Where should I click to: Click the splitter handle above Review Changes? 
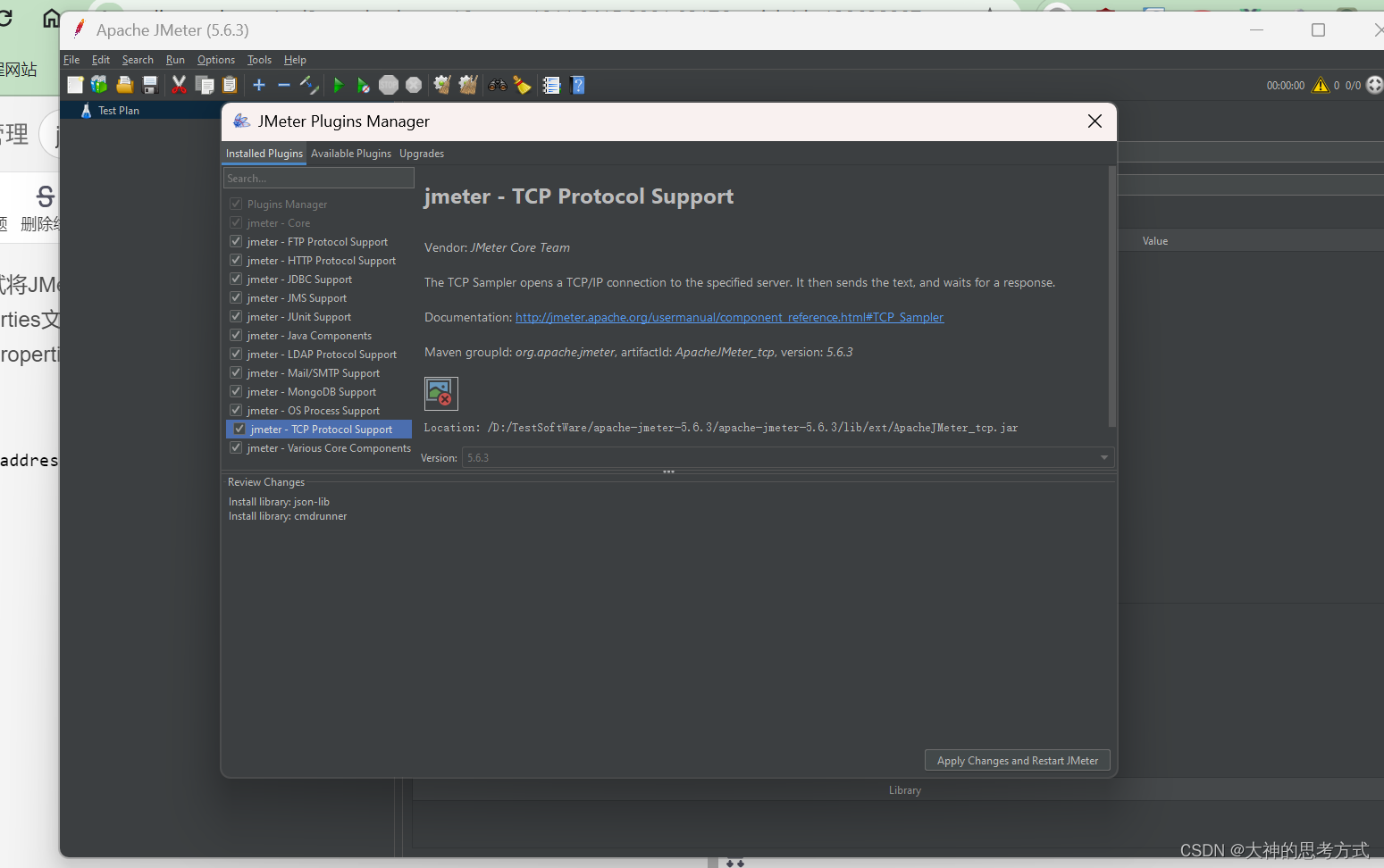click(x=668, y=472)
